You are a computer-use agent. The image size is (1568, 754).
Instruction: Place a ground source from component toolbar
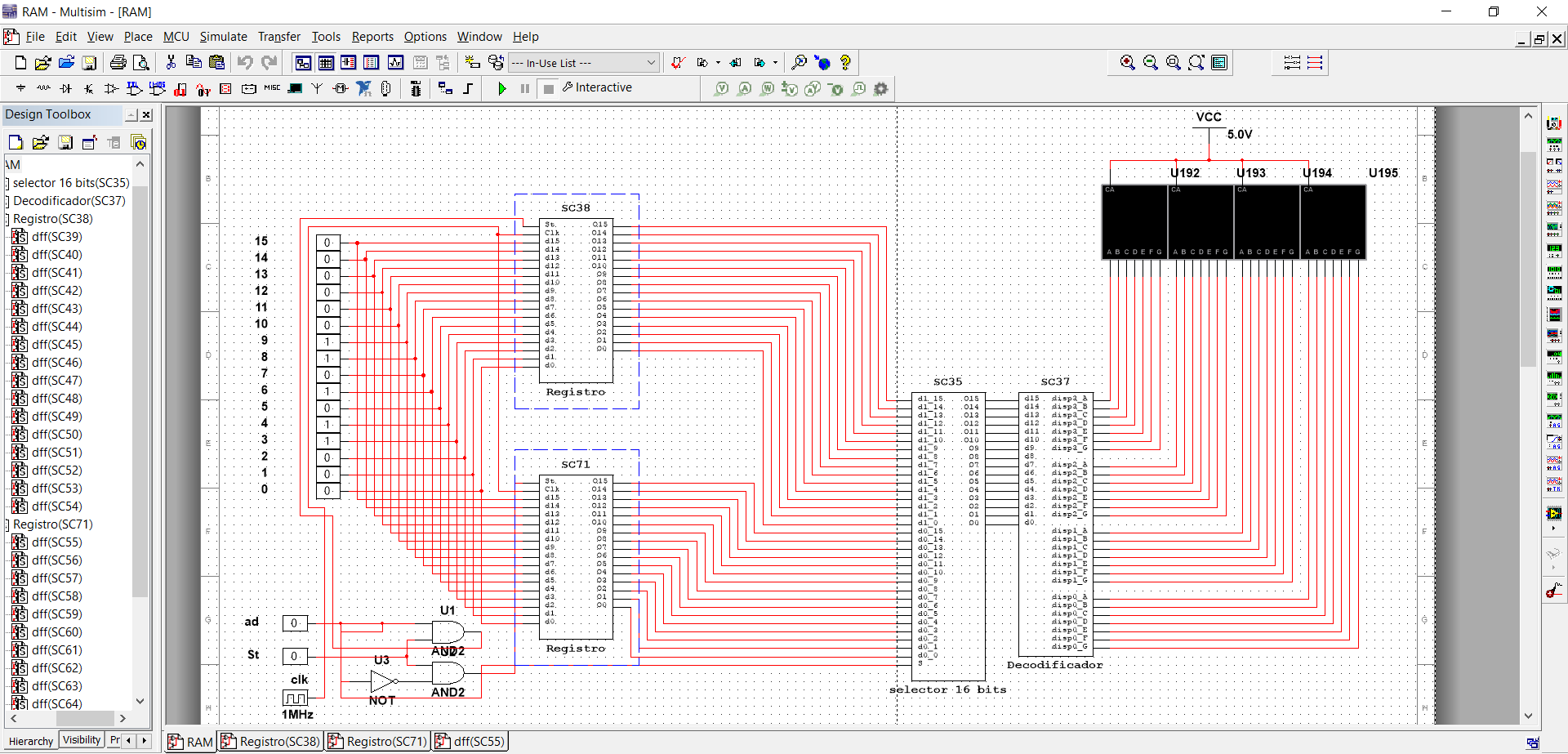(x=20, y=88)
